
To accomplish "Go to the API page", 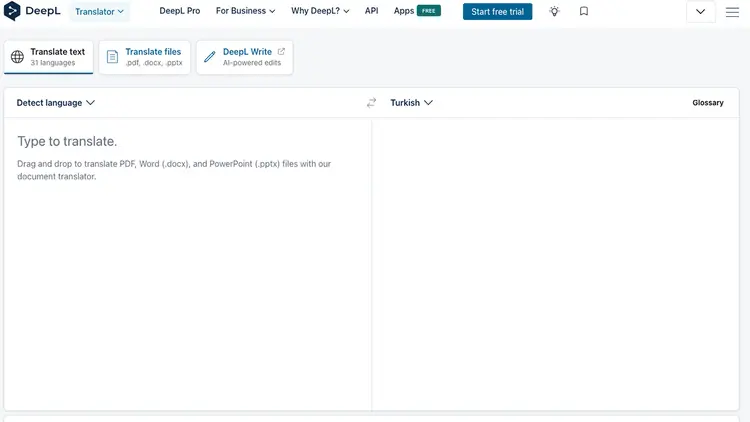I will [x=371, y=11].
